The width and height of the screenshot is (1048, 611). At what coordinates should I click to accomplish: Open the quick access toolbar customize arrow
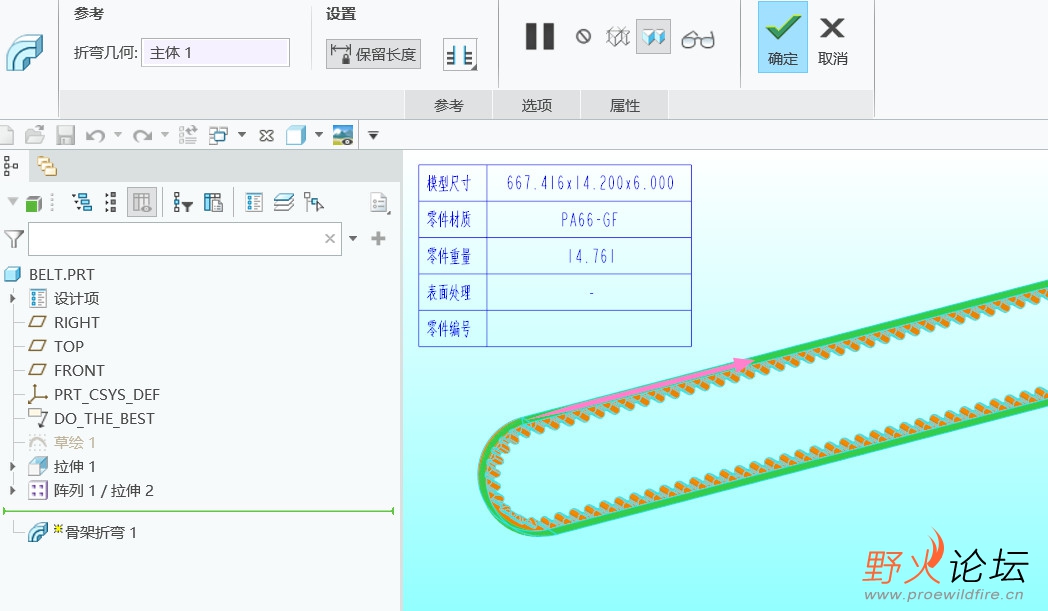click(374, 136)
